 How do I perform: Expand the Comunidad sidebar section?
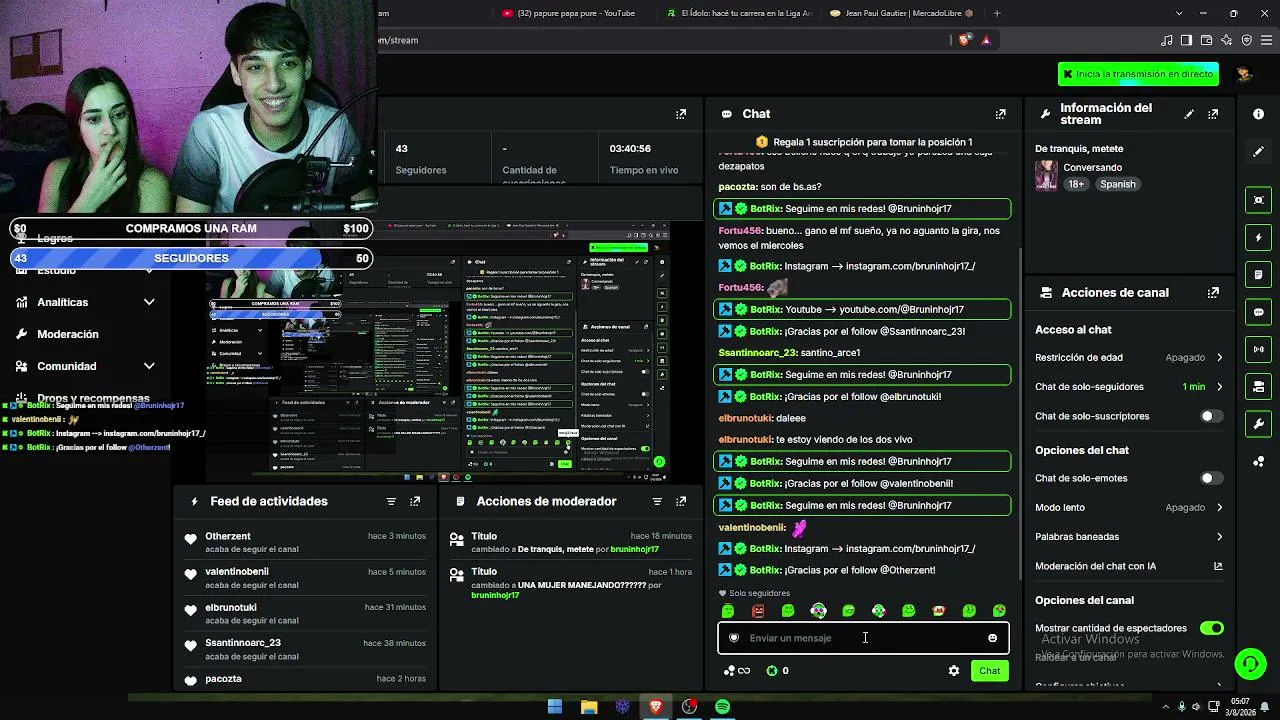tap(85, 366)
